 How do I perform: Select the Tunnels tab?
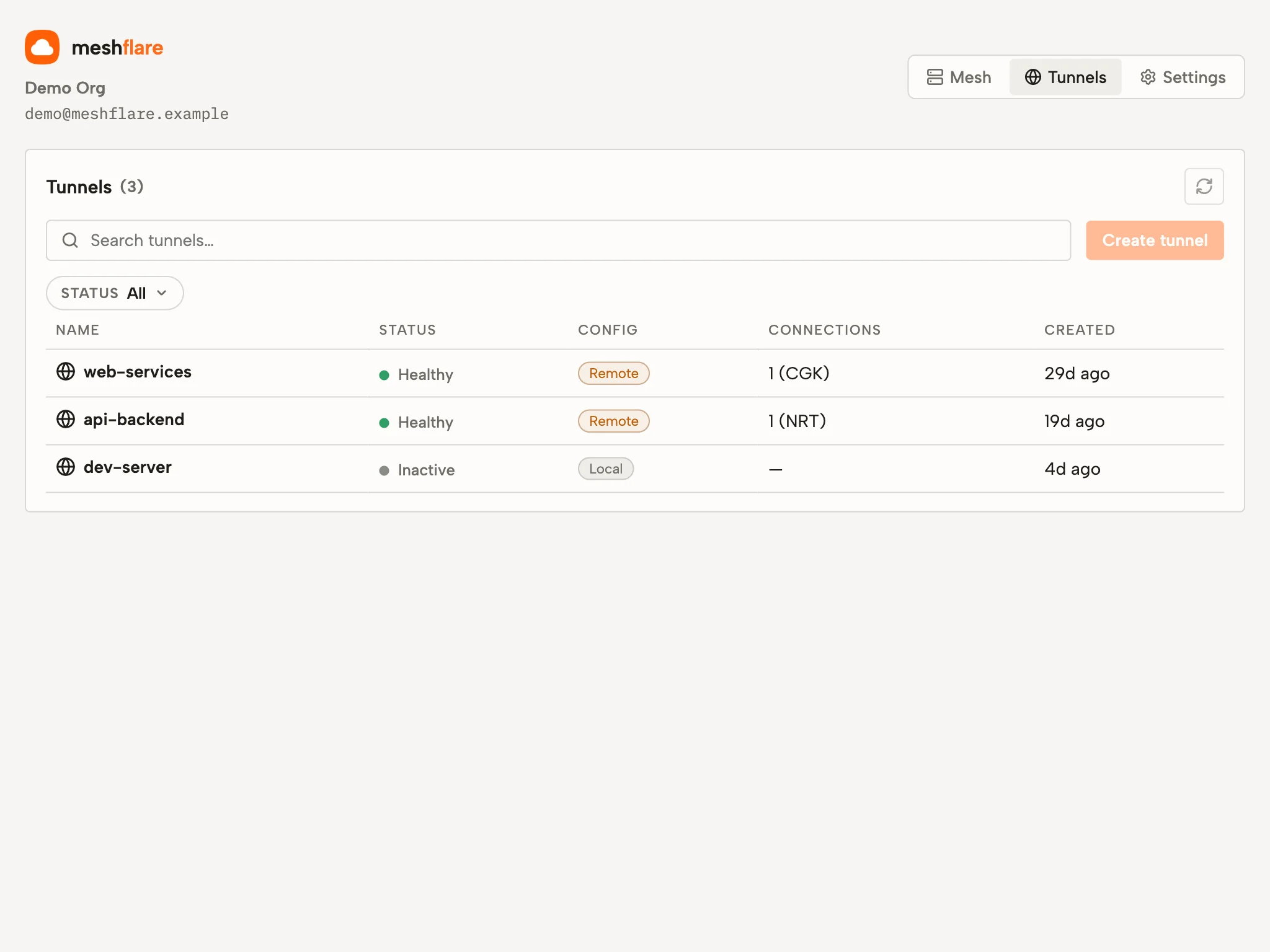pos(1065,77)
